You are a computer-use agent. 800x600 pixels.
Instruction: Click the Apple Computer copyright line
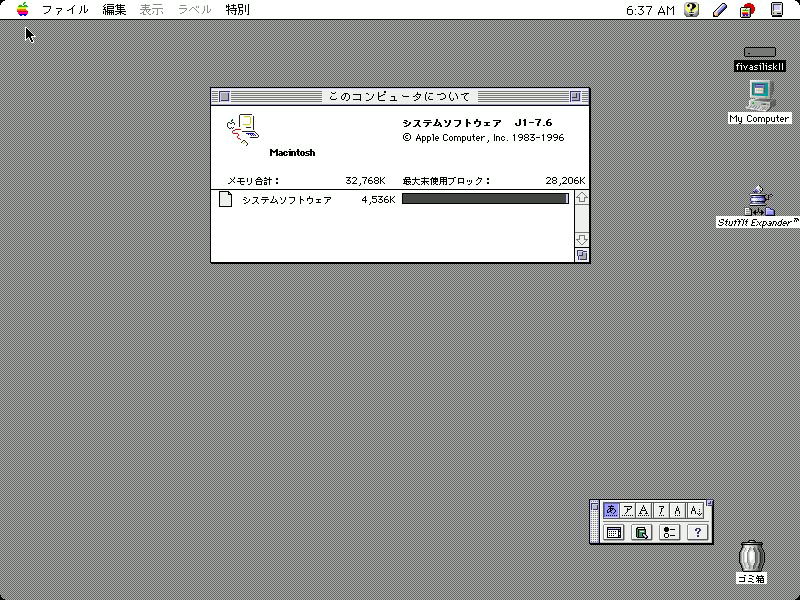coord(483,138)
